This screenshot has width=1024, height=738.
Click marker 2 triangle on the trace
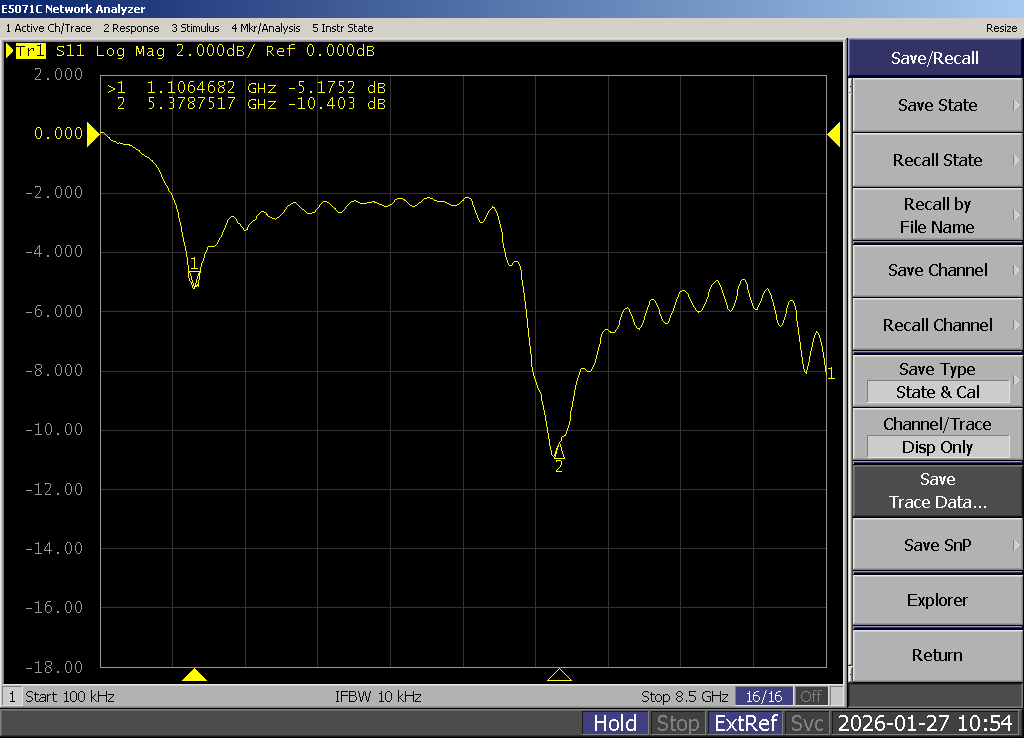(559, 451)
